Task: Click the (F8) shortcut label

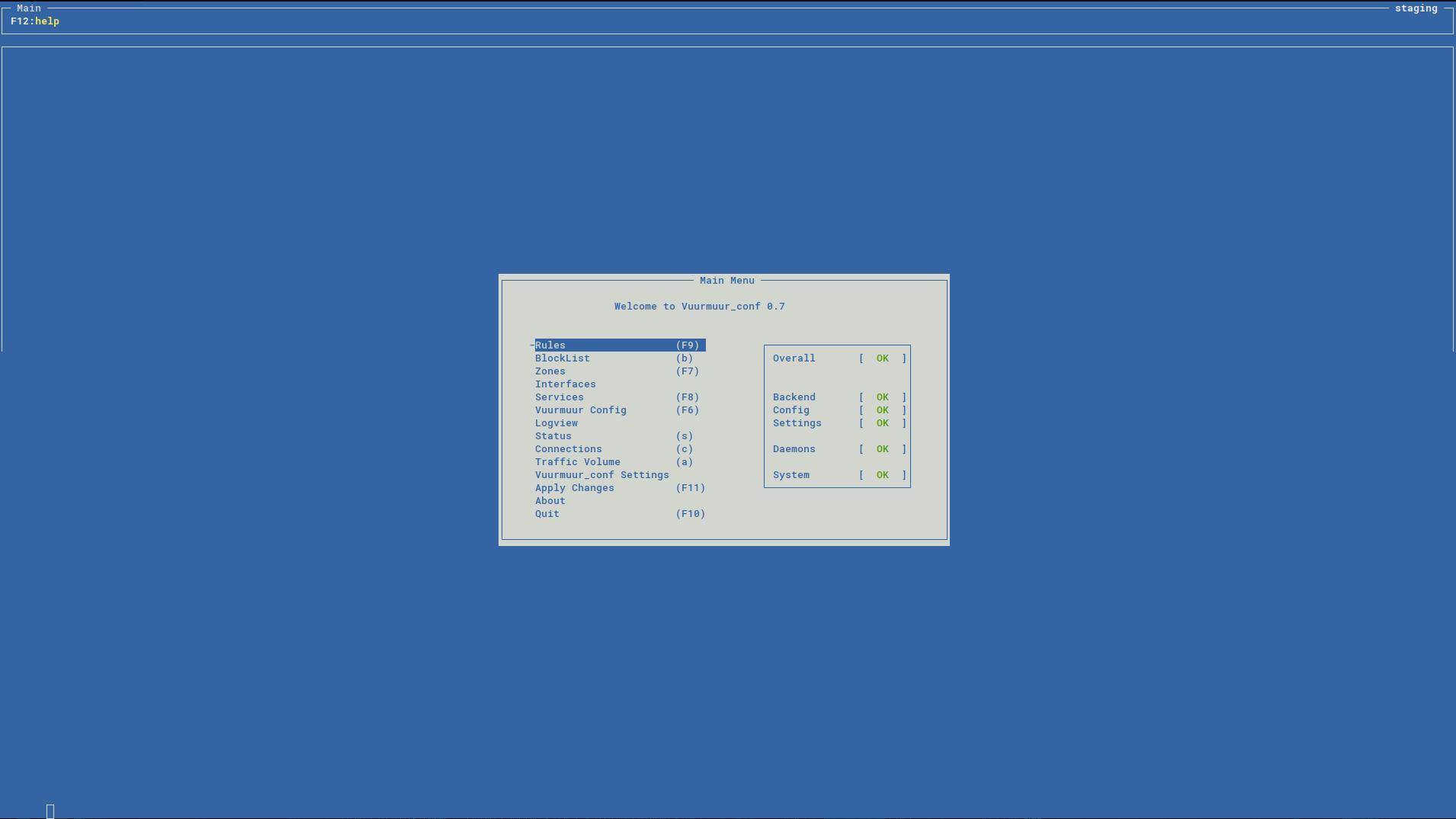Action: 688,397
